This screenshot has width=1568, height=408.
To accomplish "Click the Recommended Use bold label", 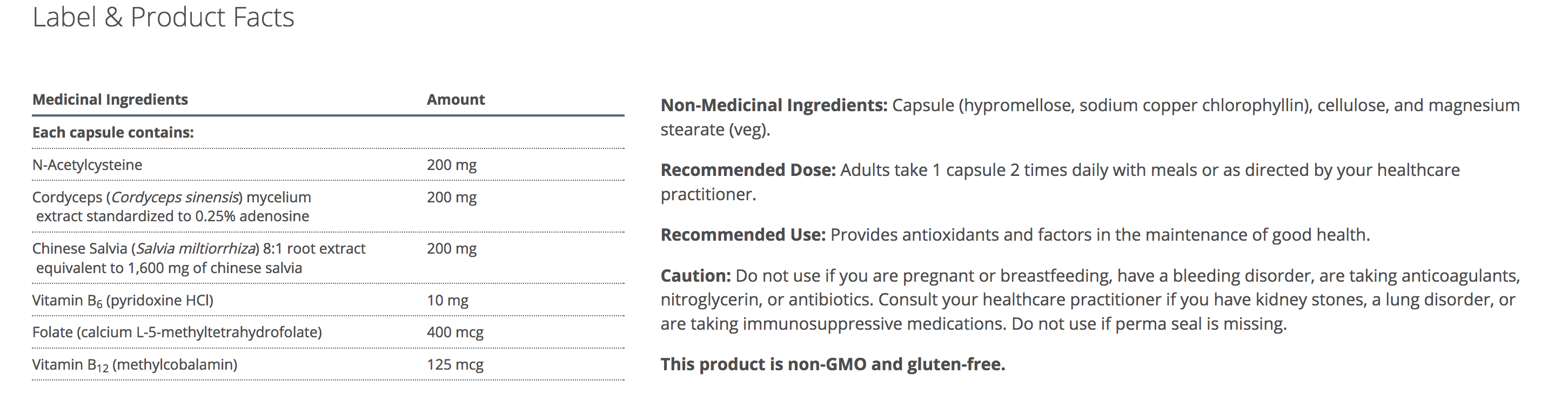I will [742, 235].
